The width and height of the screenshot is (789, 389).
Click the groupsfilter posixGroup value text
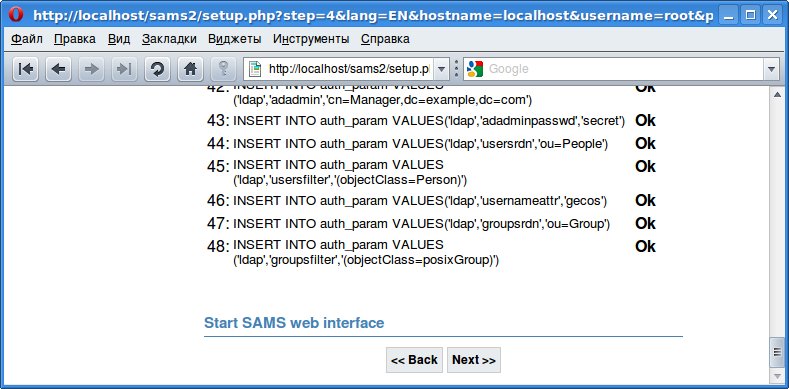tap(366, 260)
